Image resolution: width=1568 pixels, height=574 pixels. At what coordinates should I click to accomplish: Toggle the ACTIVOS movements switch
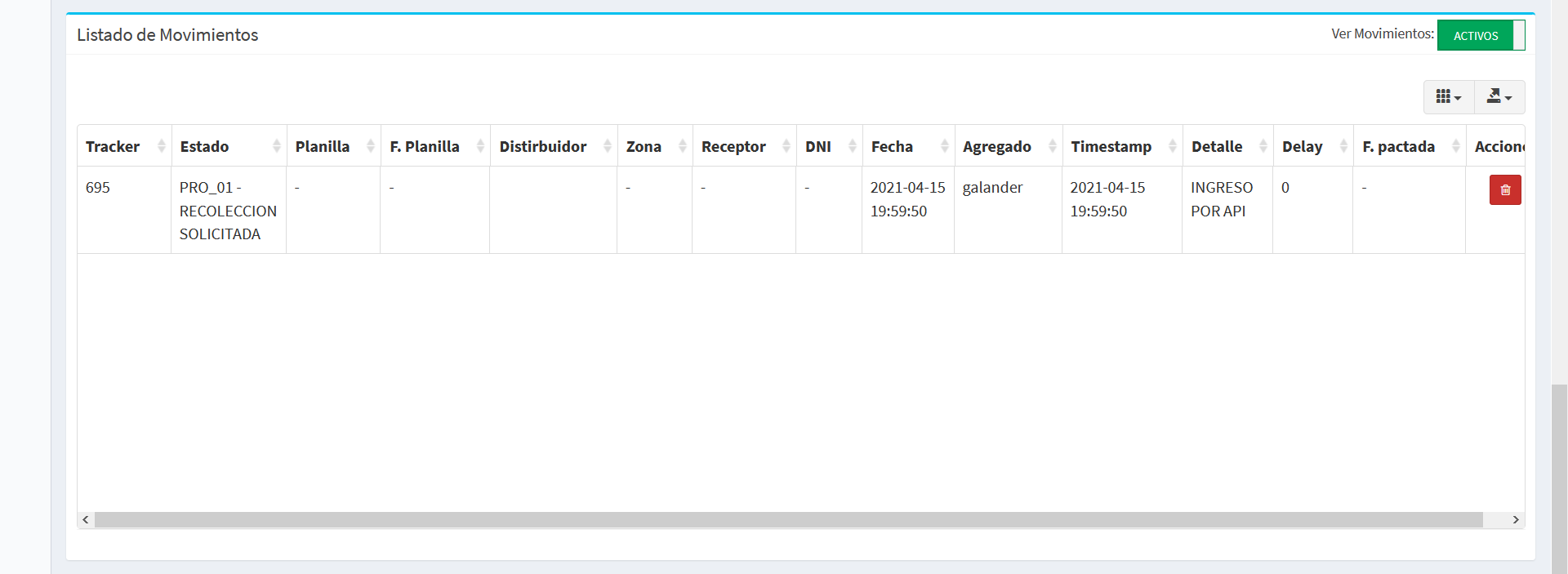(1480, 36)
